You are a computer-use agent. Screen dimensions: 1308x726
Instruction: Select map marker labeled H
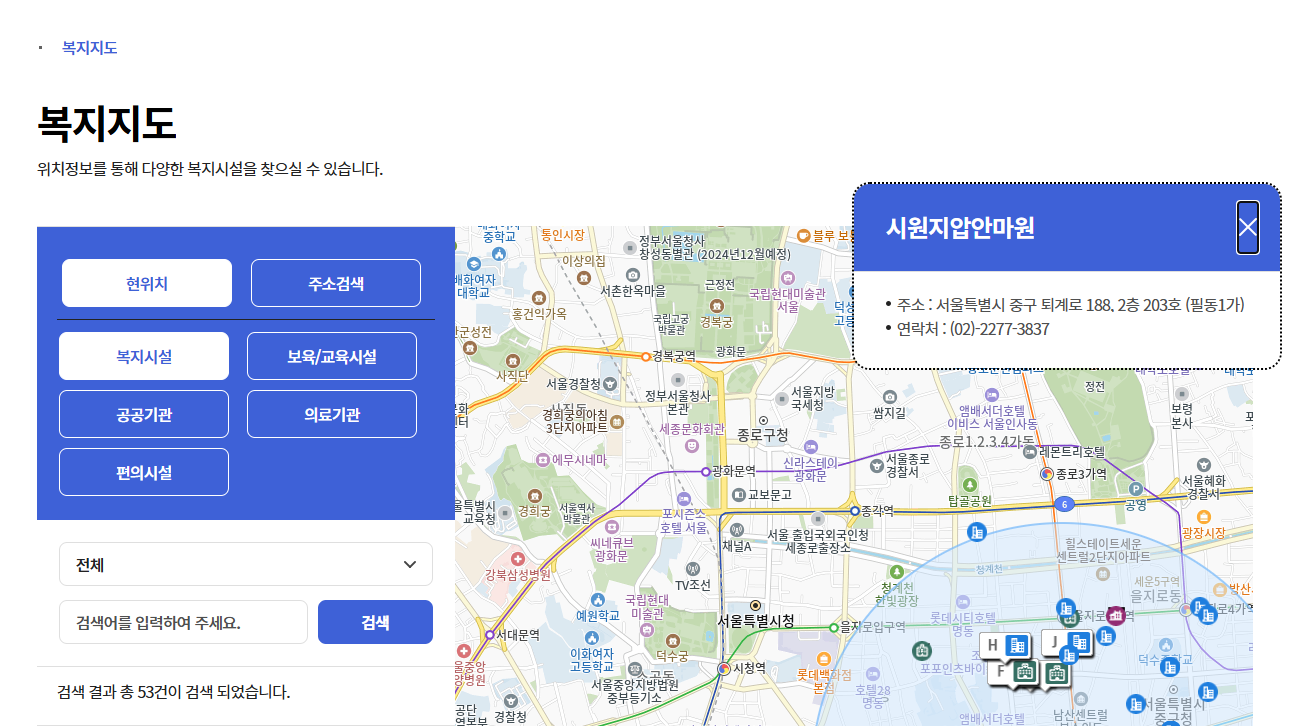1006,646
